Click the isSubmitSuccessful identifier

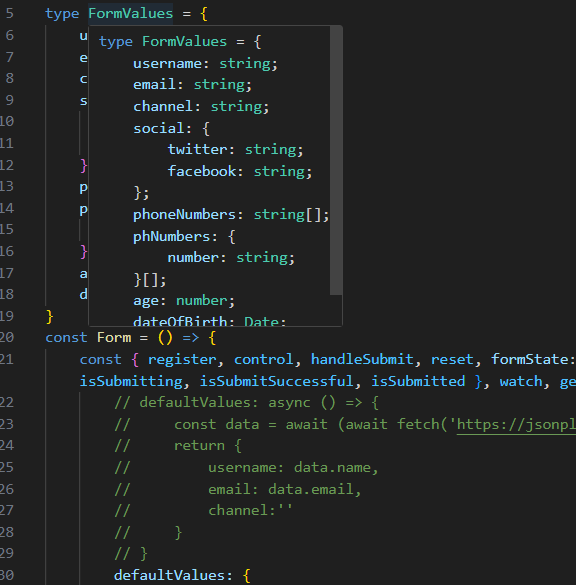click(x=276, y=381)
